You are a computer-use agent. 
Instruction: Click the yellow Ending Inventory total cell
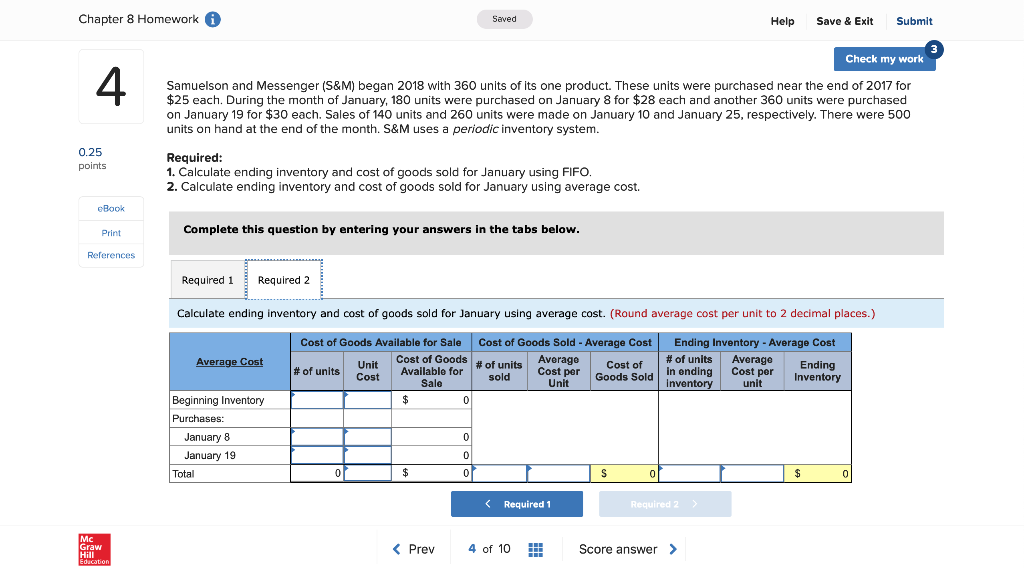pos(818,473)
